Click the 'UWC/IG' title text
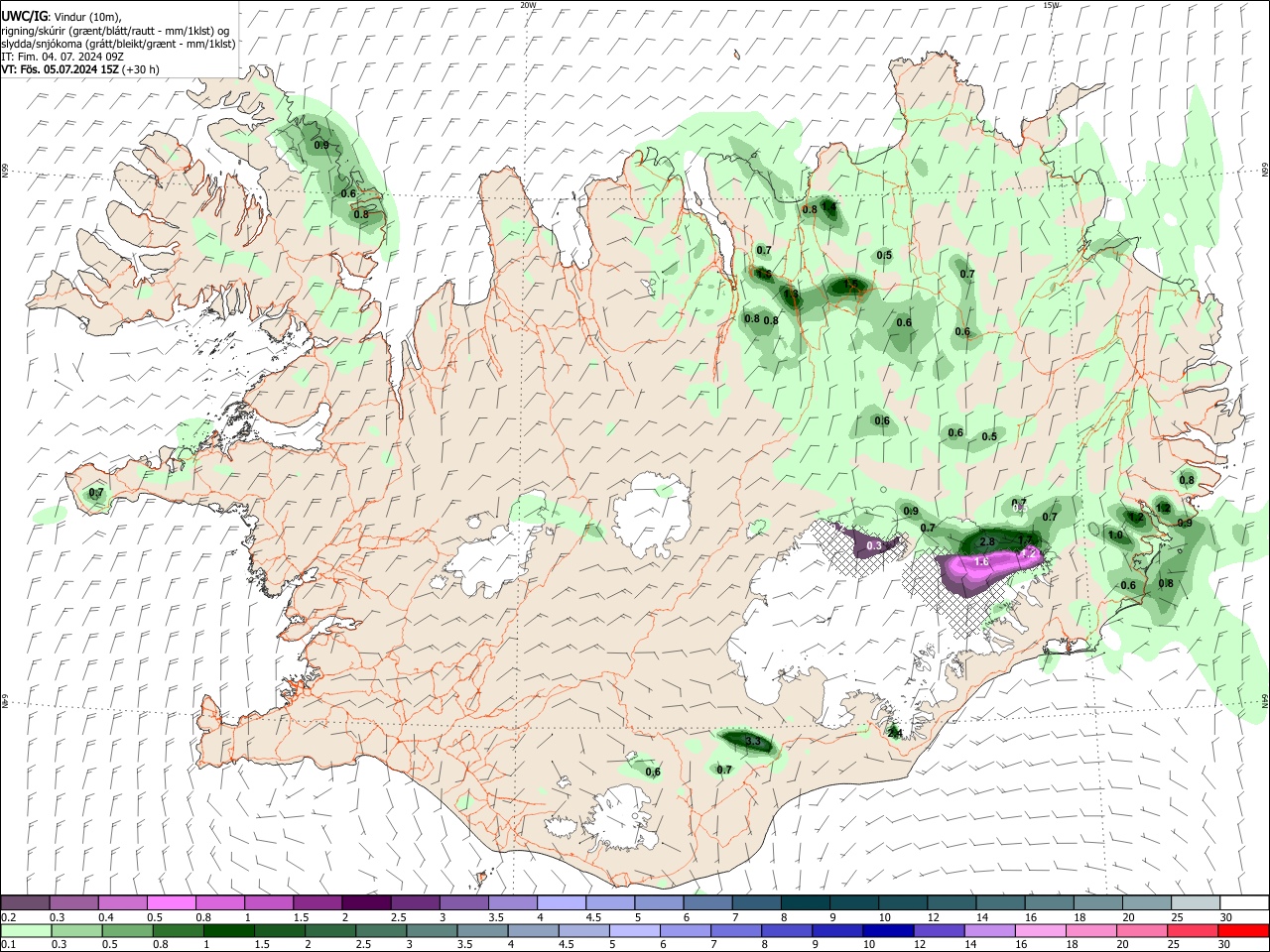 click(24, 16)
